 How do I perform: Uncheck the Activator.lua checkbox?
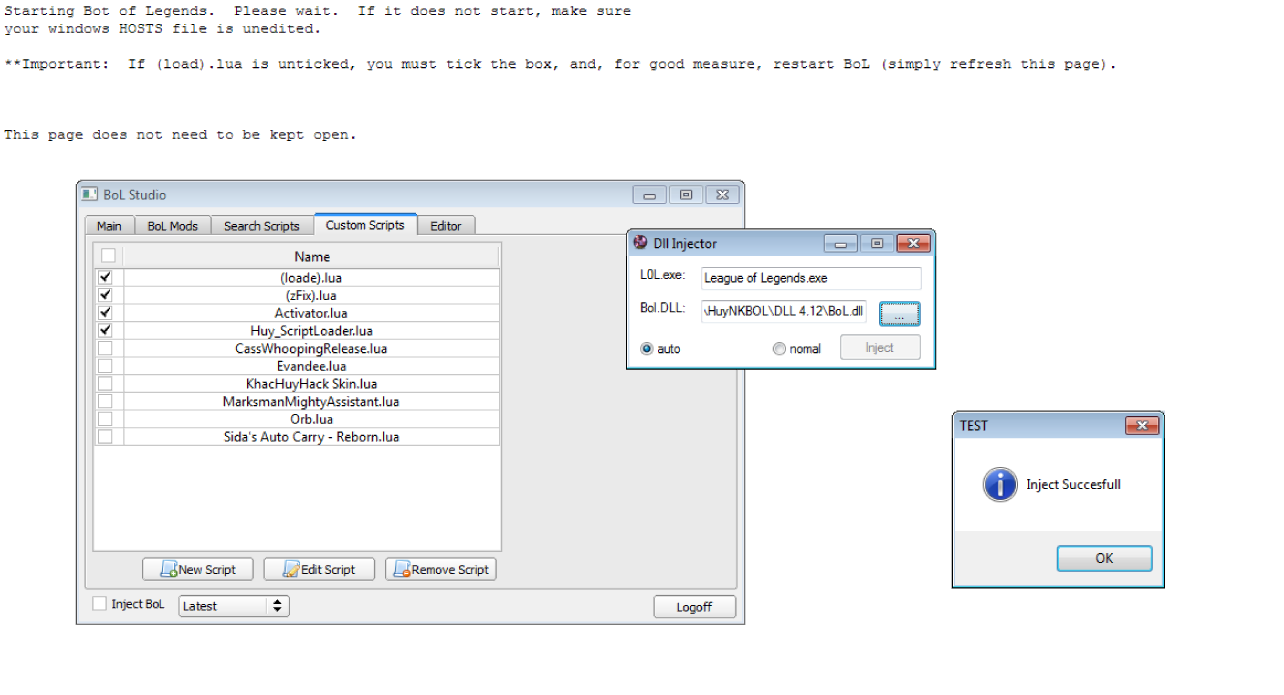tap(105, 313)
